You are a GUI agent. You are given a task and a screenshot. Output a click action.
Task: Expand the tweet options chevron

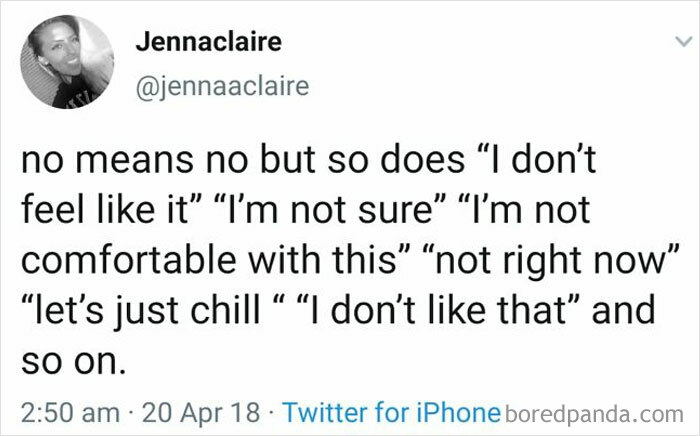pyautogui.click(x=683, y=42)
